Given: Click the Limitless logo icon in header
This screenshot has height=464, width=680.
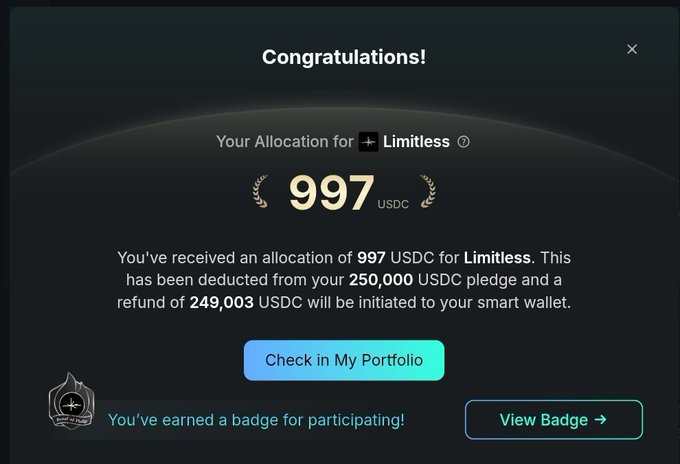Looking at the screenshot, I should pyautogui.click(x=369, y=142).
